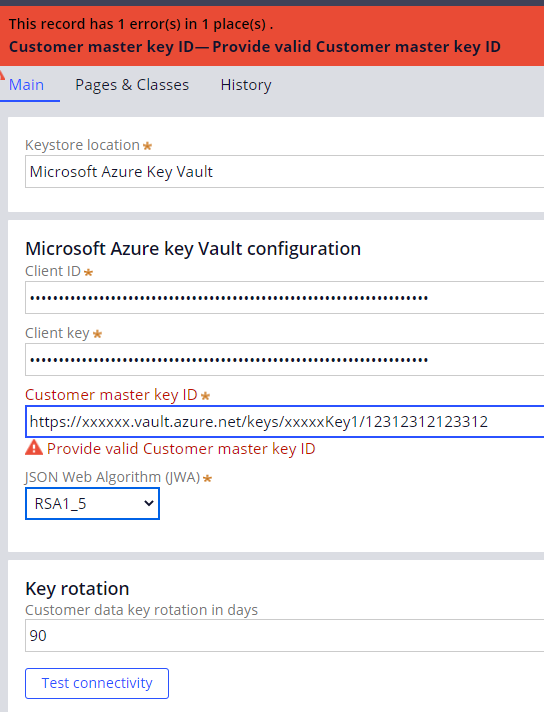Click the Keystore location field
This screenshot has height=712, width=544.
pos(285,172)
